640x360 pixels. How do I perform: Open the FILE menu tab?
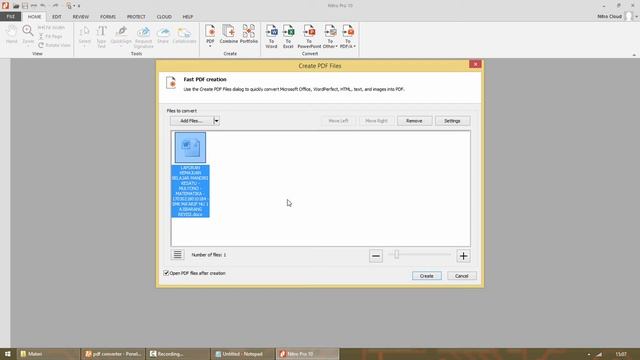[11, 17]
